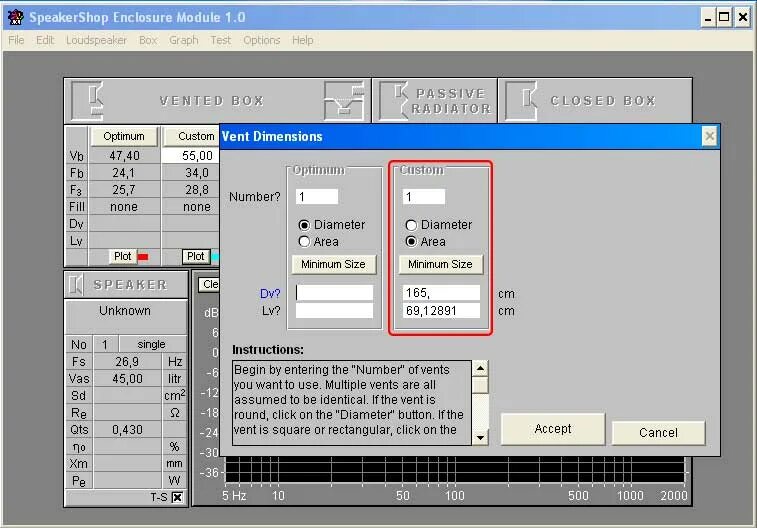Click the 'single' speaker configuration cell
The width and height of the screenshot is (757, 528).
pyautogui.click(x=152, y=344)
